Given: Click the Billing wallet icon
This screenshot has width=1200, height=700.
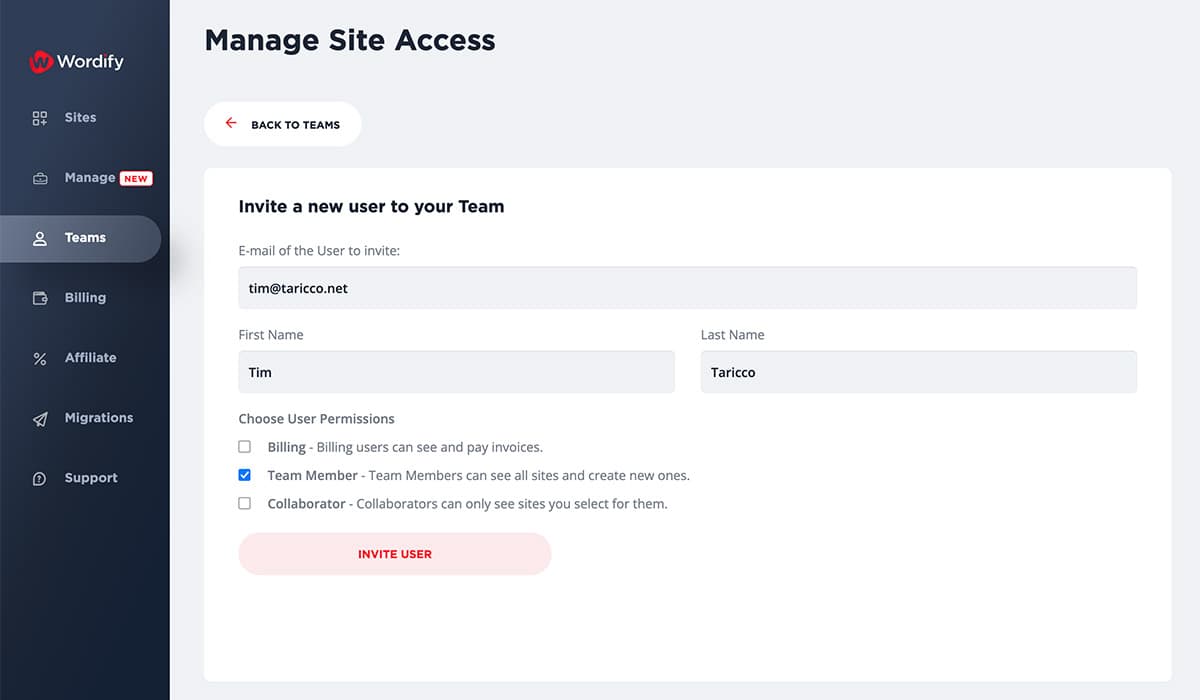Looking at the screenshot, I should coord(40,298).
